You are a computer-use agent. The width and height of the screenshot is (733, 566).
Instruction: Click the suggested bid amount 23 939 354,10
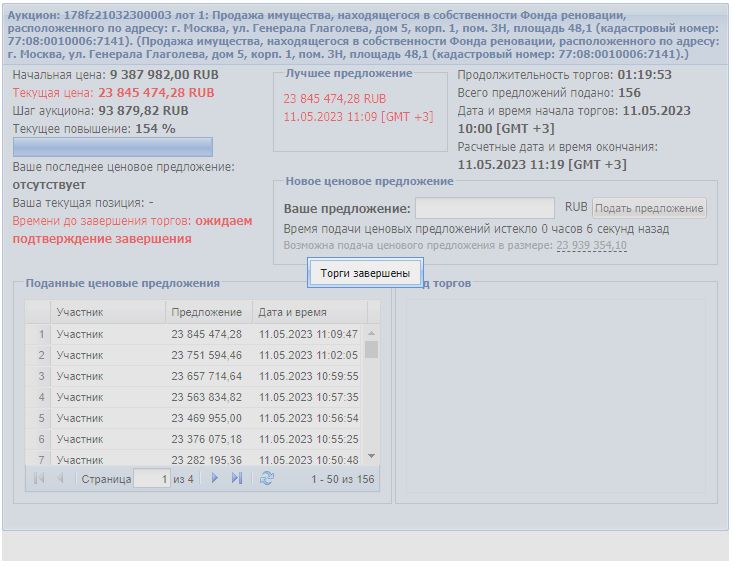pyautogui.click(x=591, y=246)
